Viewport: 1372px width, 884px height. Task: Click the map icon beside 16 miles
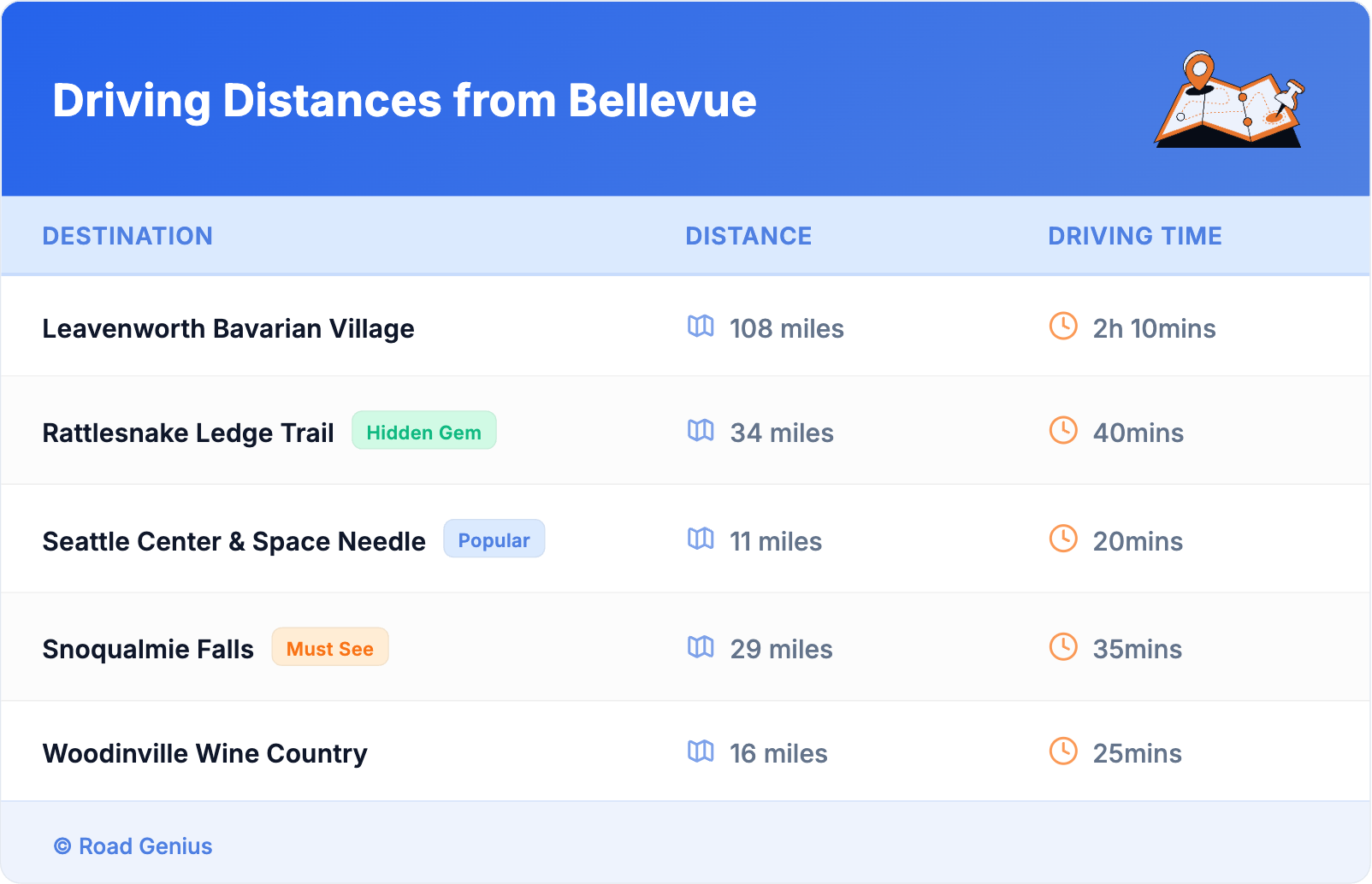[701, 751]
